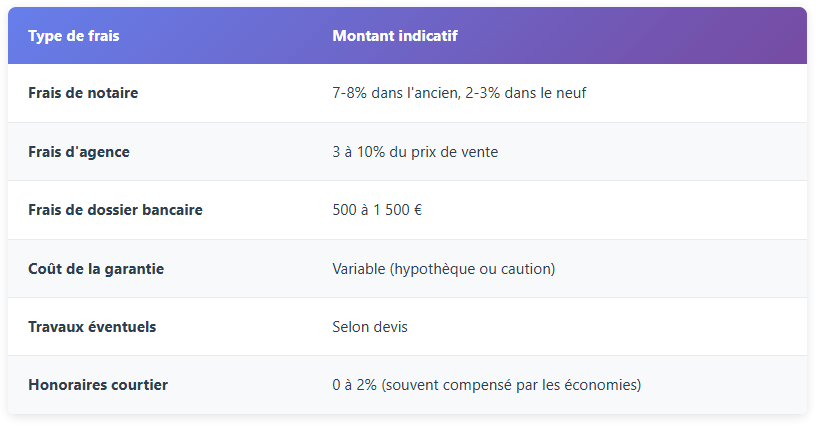Screen dimensions: 820x426
Task: Select the "Travaux éventuels" row label
Action: 92,327
